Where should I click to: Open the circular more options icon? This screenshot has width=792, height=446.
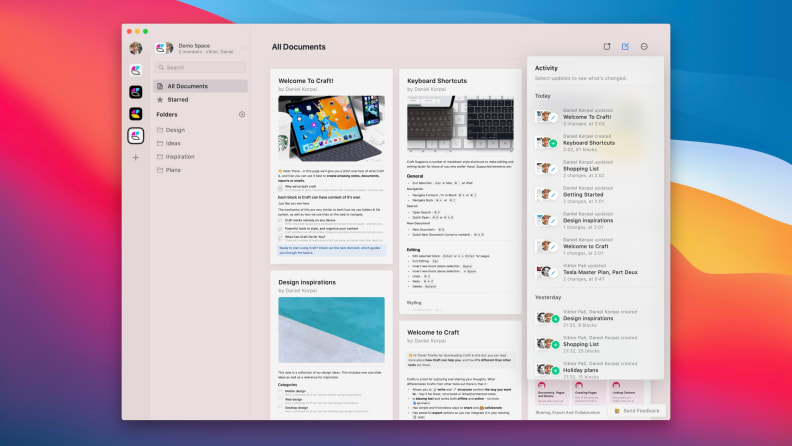[x=644, y=46]
